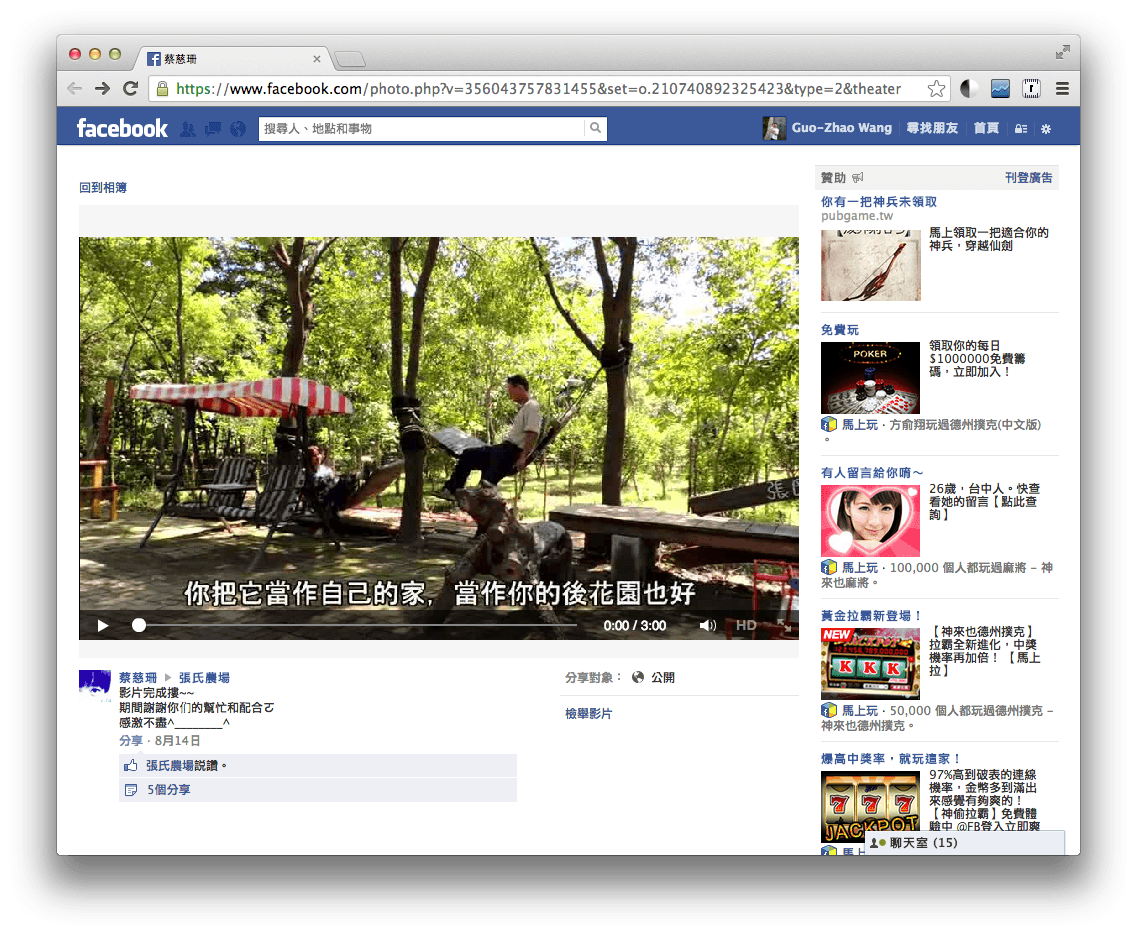
Task: Open the privacy shortcuts lock dropdown
Action: point(1020,129)
